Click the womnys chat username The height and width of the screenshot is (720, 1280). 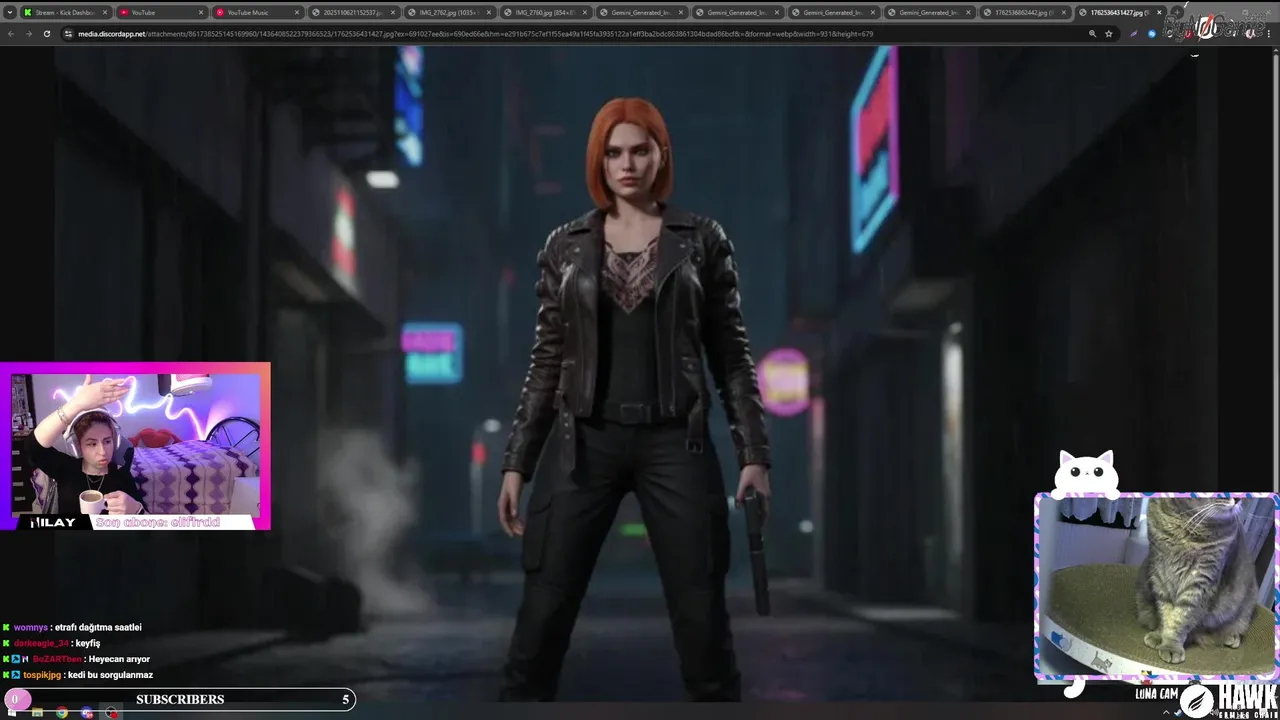[30, 627]
